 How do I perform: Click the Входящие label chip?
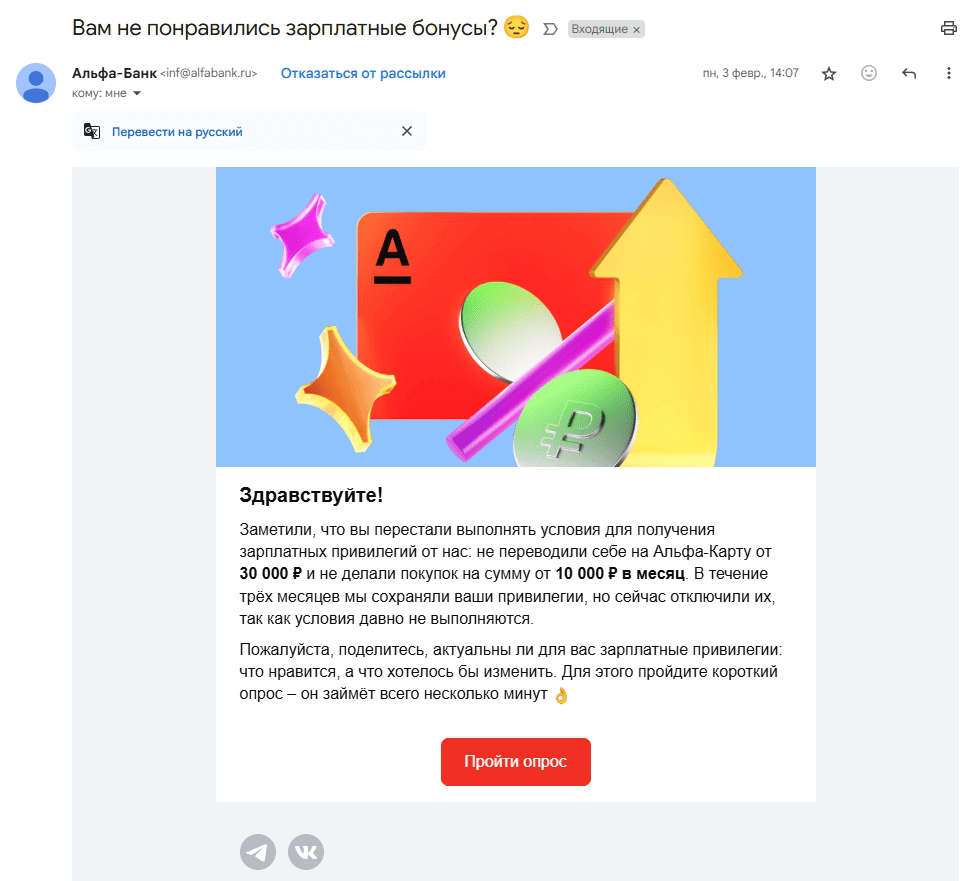coord(599,29)
